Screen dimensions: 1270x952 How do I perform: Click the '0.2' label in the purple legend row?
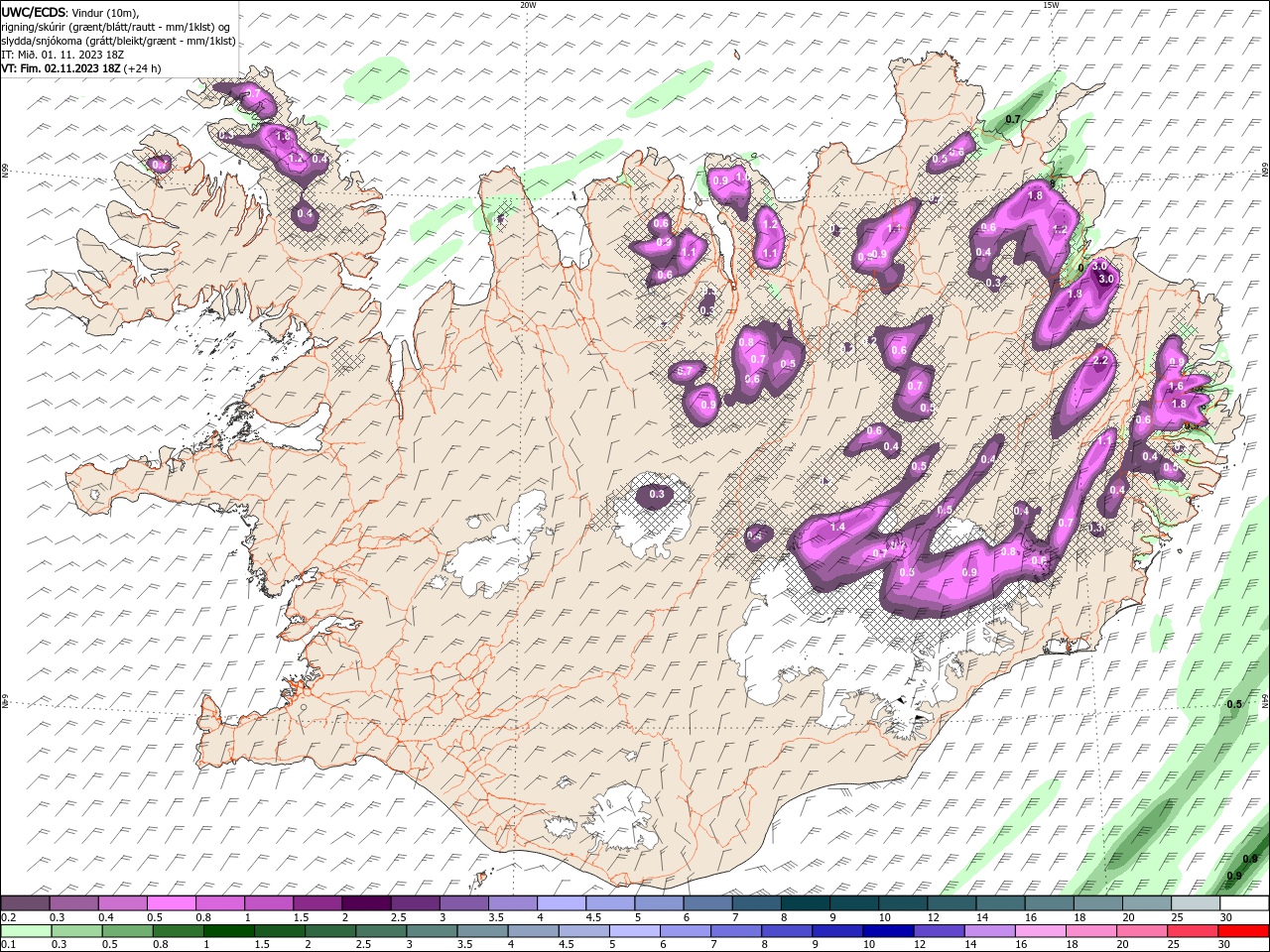pyautogui.click(x=9, y=917)
